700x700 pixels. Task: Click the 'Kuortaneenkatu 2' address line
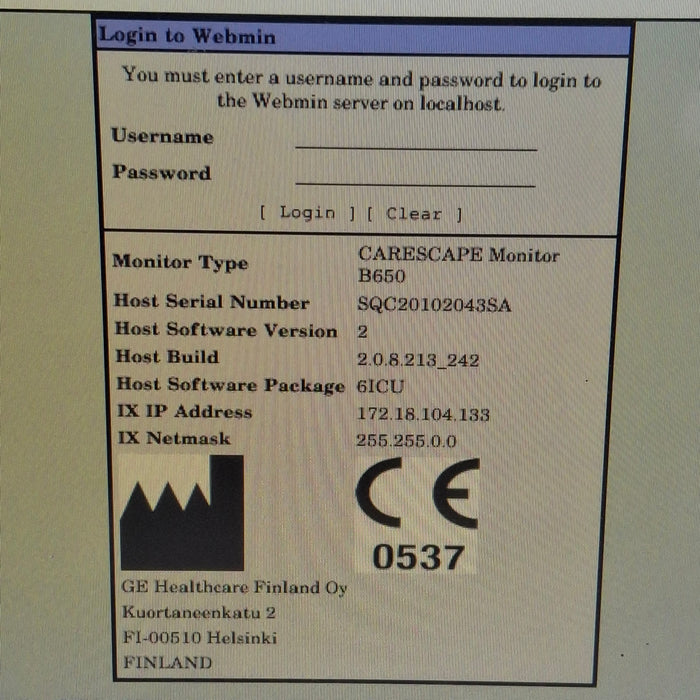pyautogui.click(x=199, y=612)
